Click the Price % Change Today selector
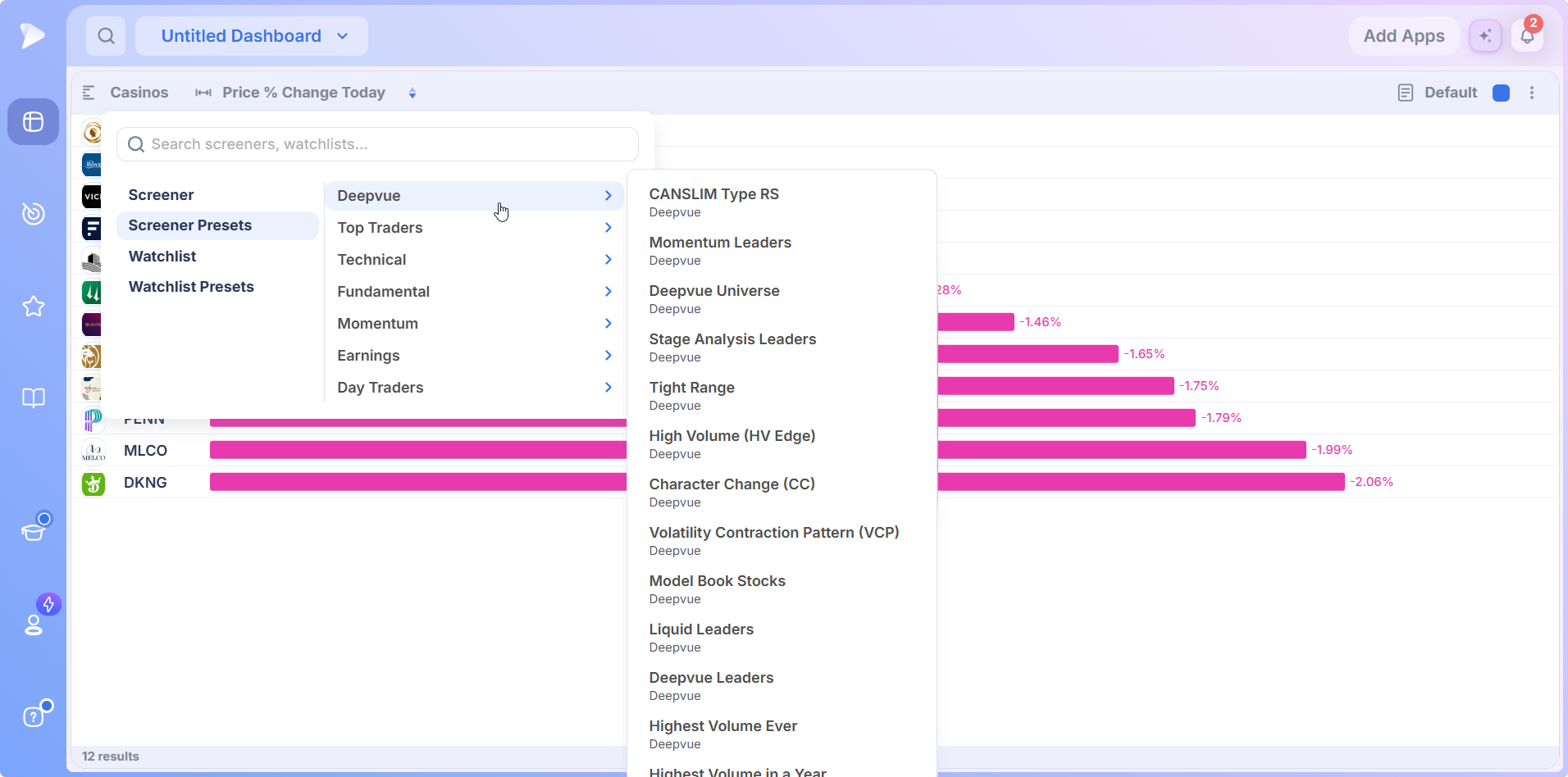Screen dimensions: 1568x777 [303, 93]
